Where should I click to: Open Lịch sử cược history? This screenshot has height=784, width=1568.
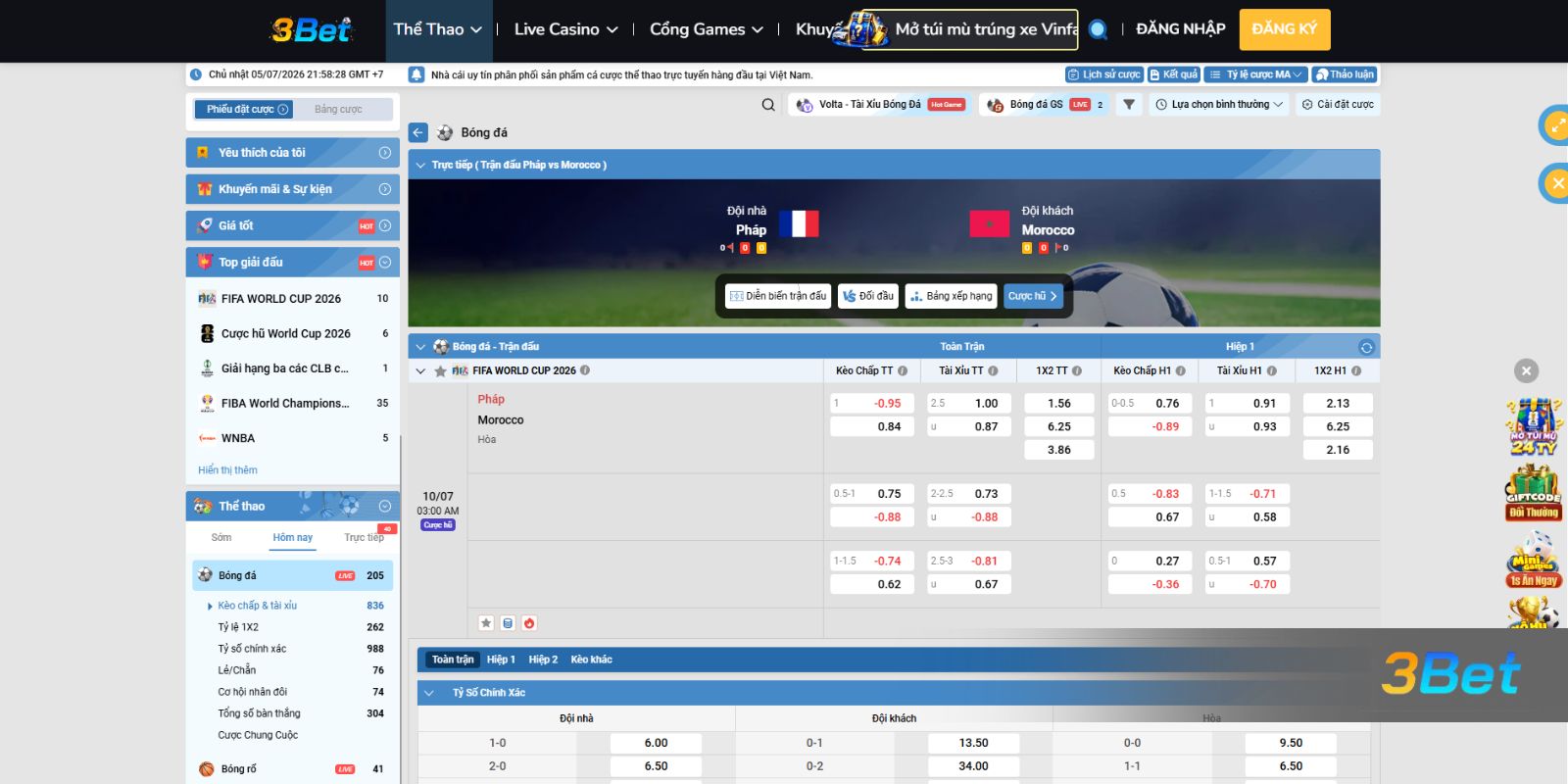[x=1104, y=74]
